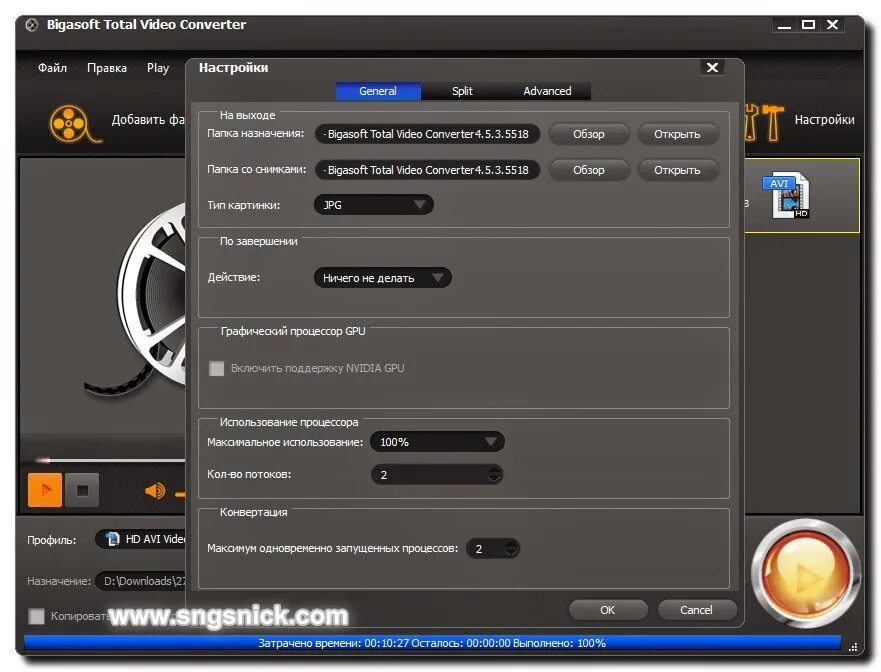Close the Настройки dialog
The height and width of the screenshot is (672, 881).
712,67
